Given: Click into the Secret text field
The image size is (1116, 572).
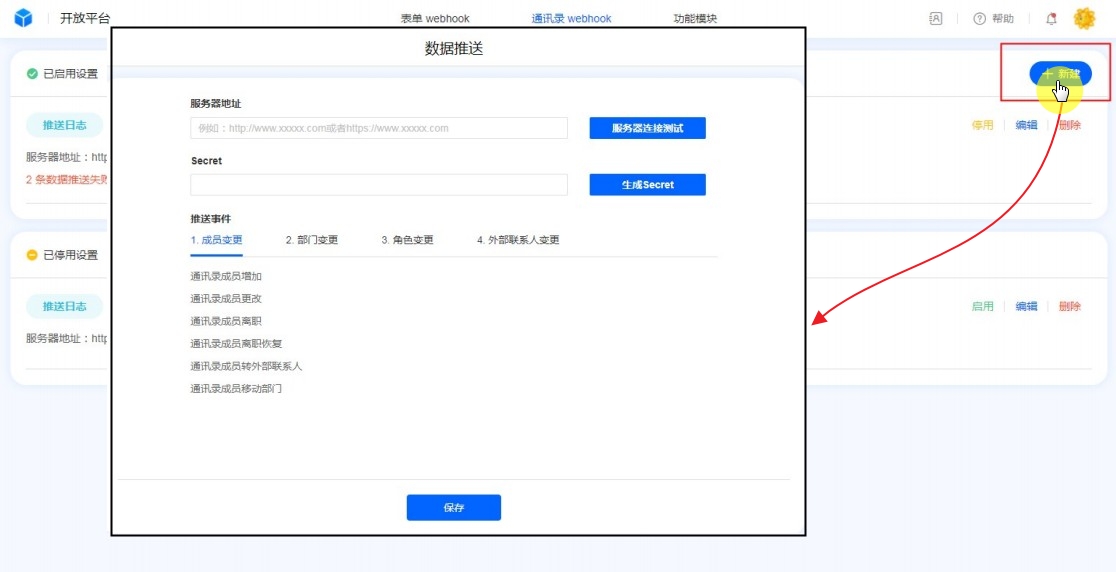Looking at the screenshot, I should (378, 185).
